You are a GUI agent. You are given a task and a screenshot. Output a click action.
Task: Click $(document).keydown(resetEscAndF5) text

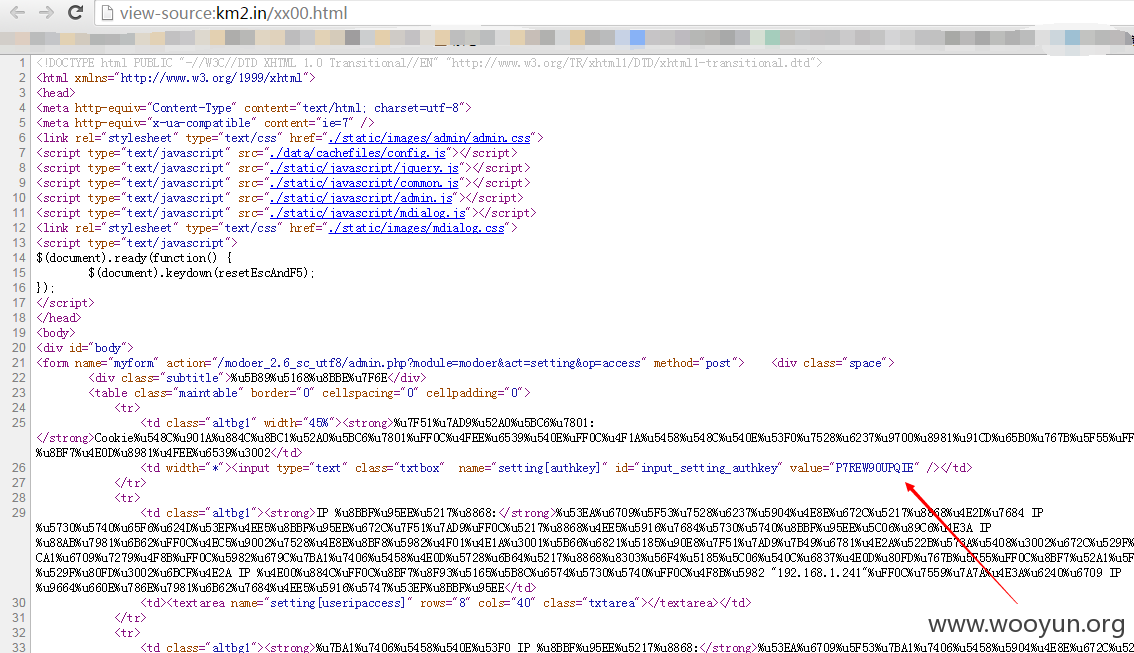202,273
